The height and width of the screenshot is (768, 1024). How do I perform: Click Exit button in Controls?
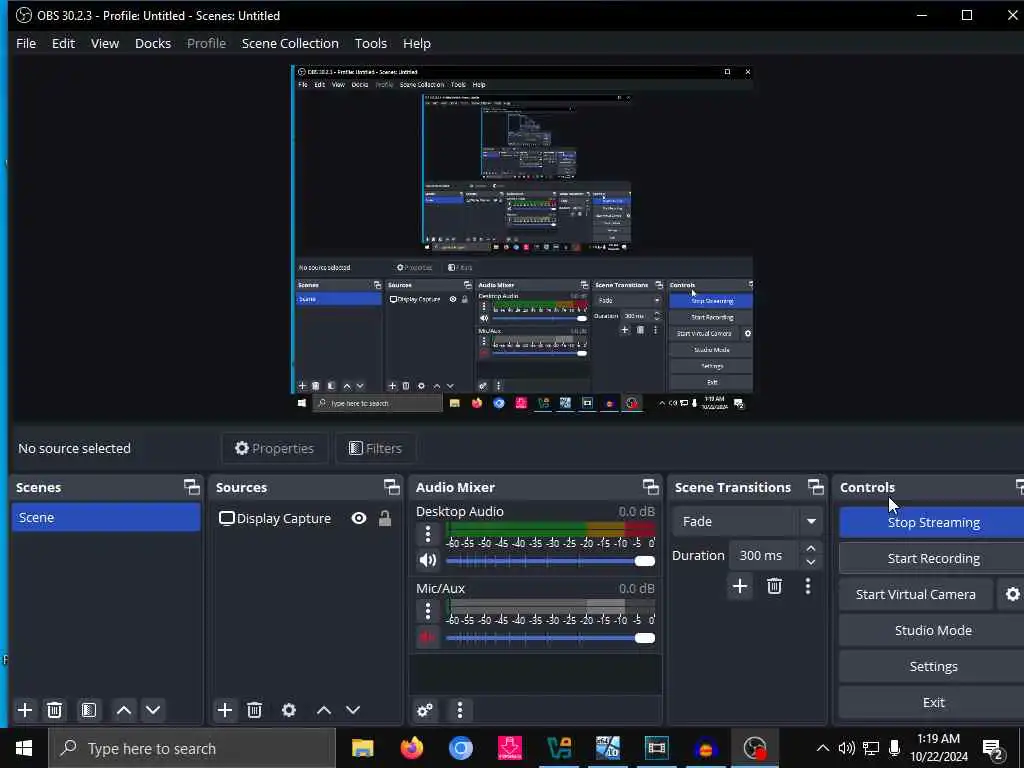(x=933, y=702)
